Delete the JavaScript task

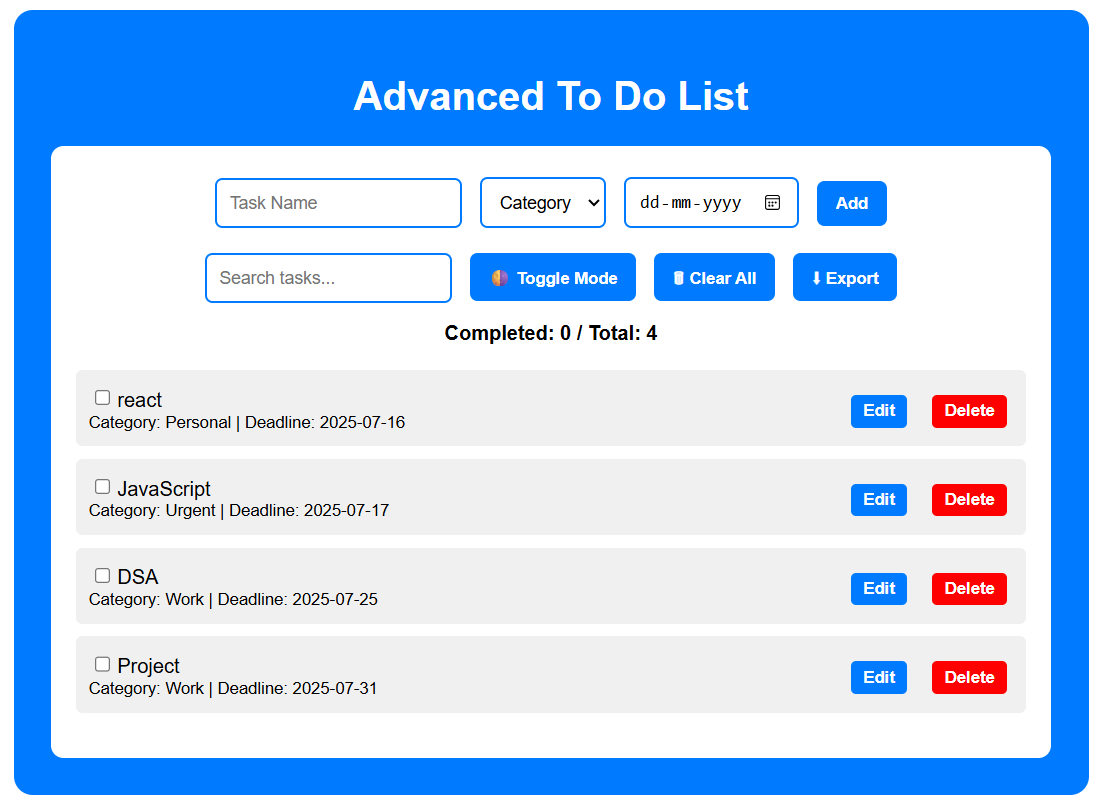pyautogui.click(x=968, y=500)
